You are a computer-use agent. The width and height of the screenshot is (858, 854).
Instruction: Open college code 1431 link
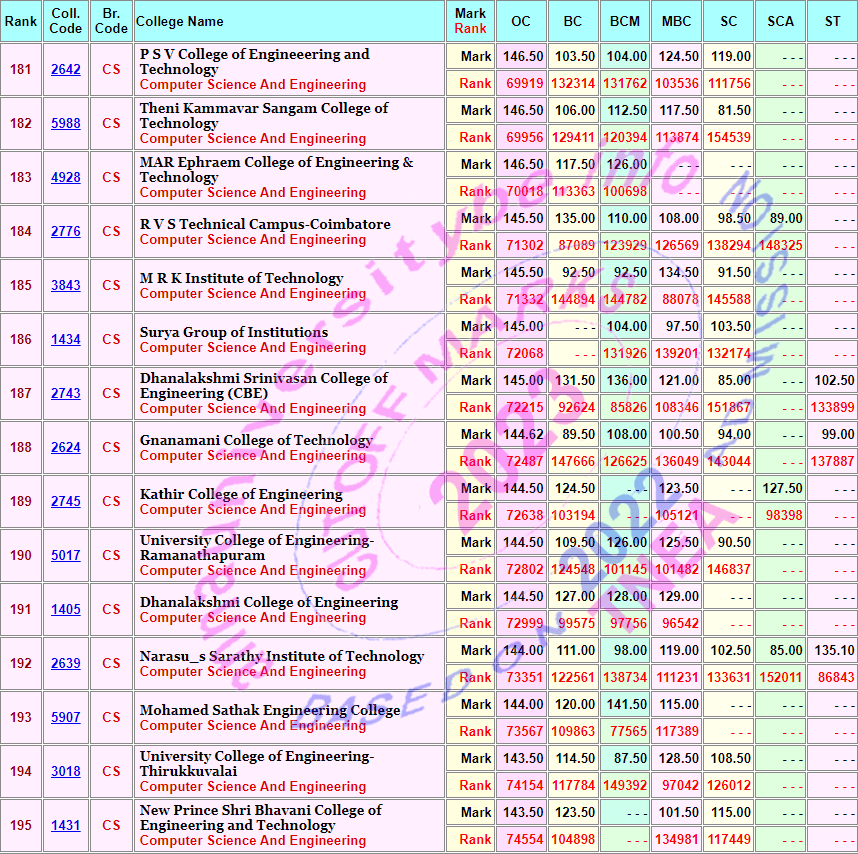[x=66, y=826]
